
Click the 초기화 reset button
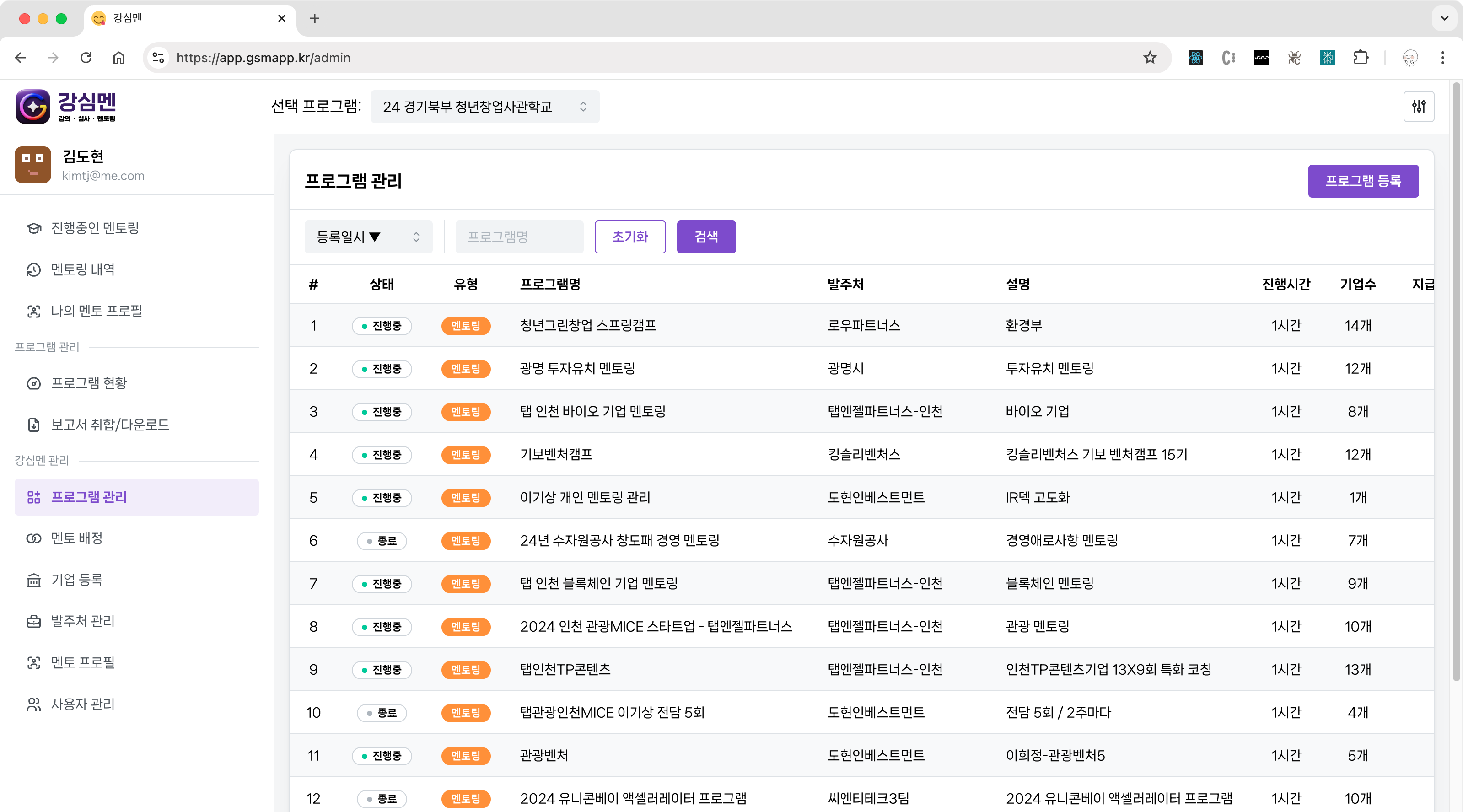[x=629, y=237]
